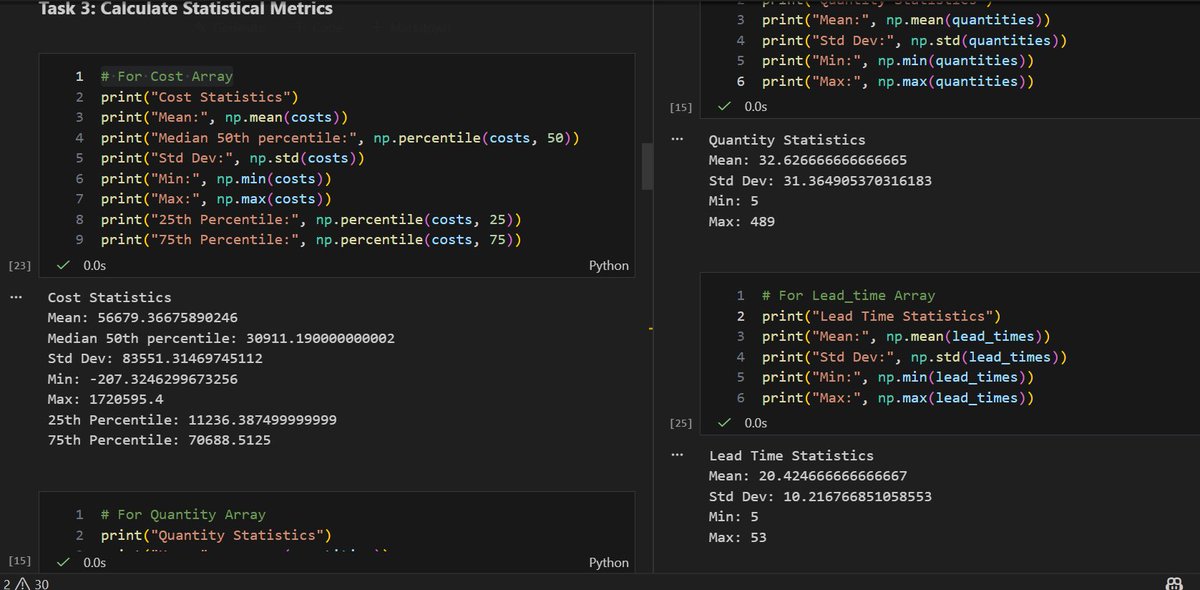Click the Max: 489 output line
1200x590 pixels.
pos(741,222)
